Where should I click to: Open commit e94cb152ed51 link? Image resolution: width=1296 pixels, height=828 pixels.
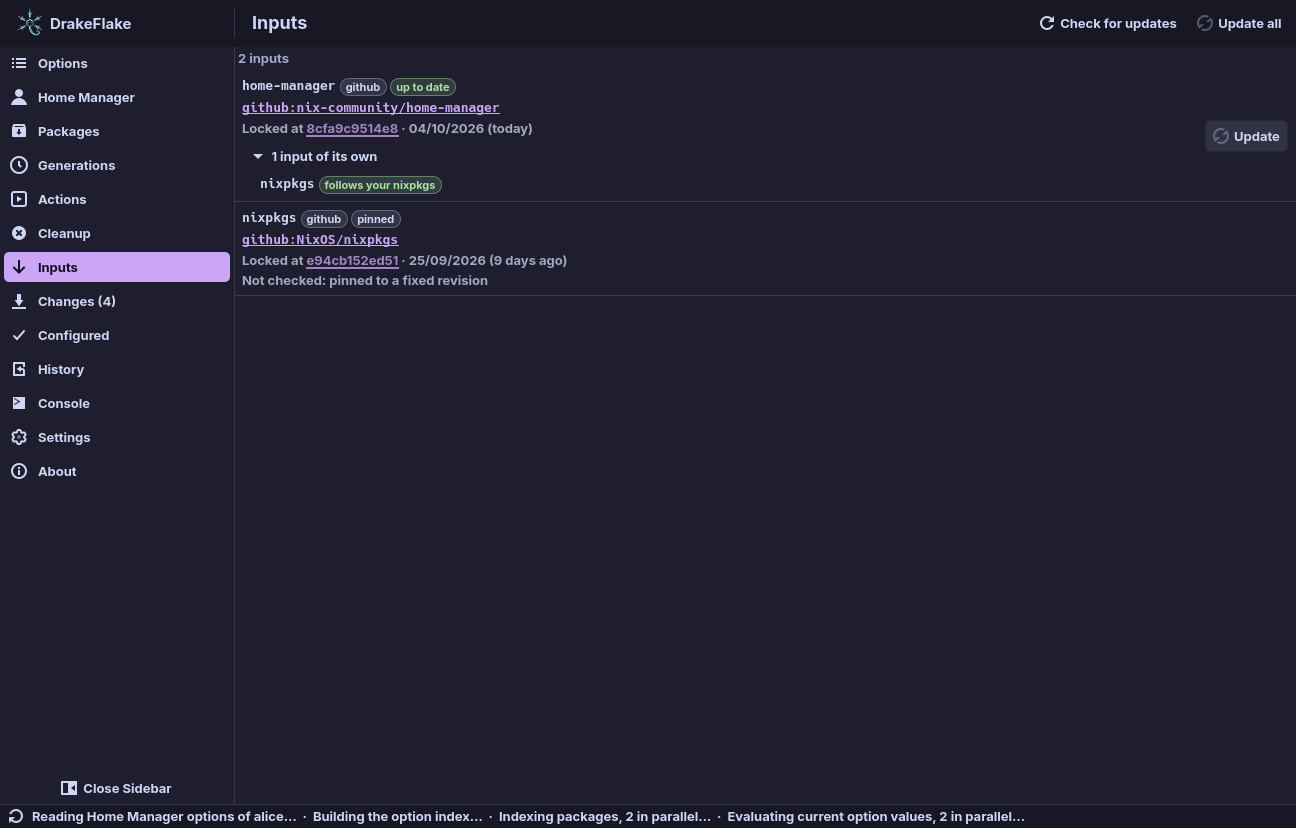click(x=352, y=260)
